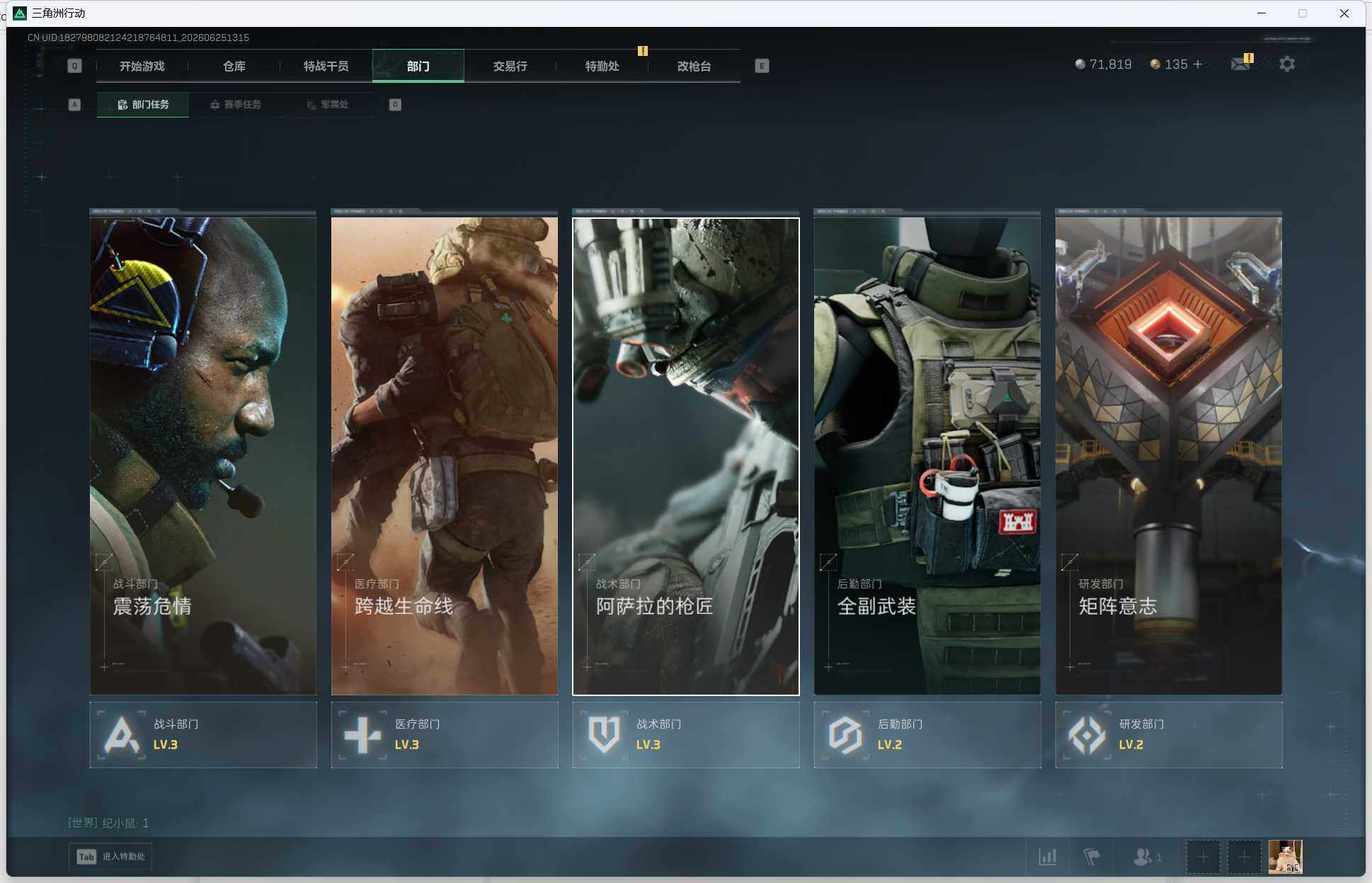Open the settings gear icon

point(1287,64)
